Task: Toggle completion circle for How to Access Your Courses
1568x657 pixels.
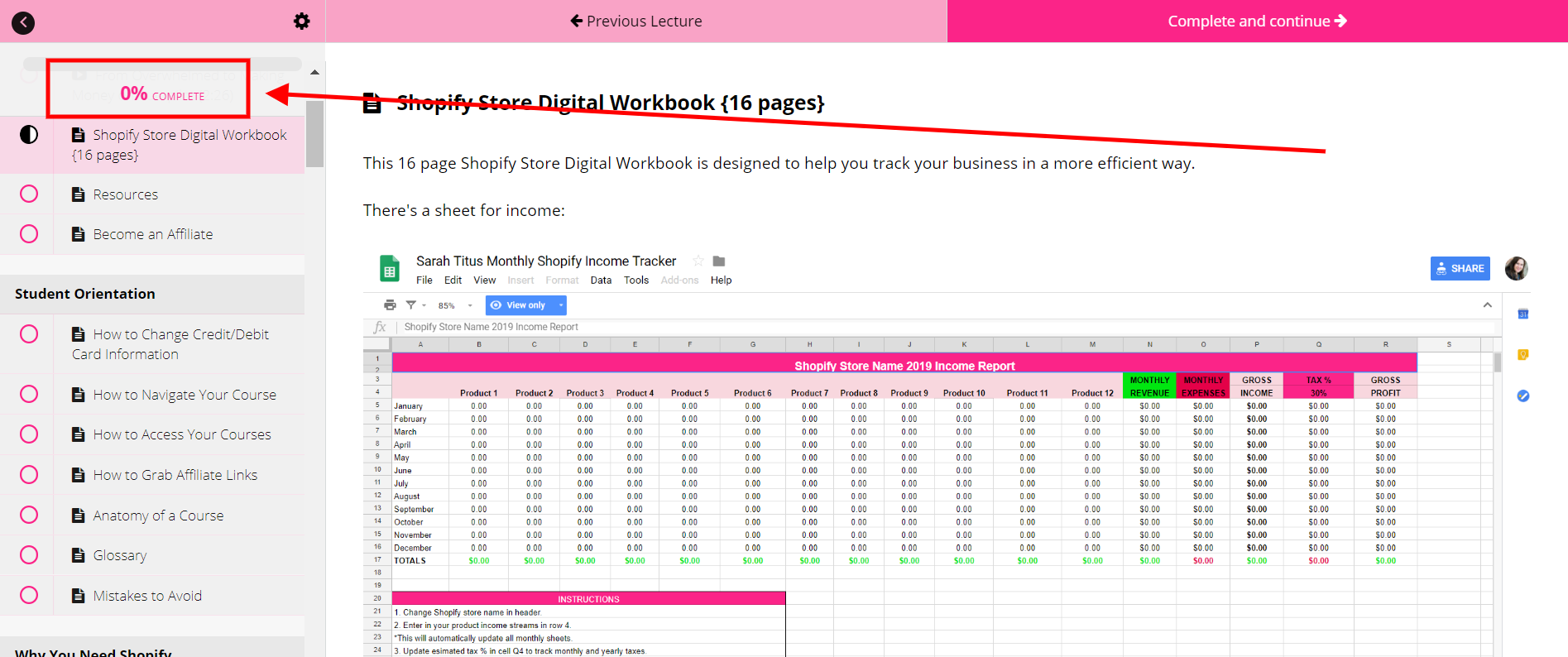Action: click(x=29, y=434)
